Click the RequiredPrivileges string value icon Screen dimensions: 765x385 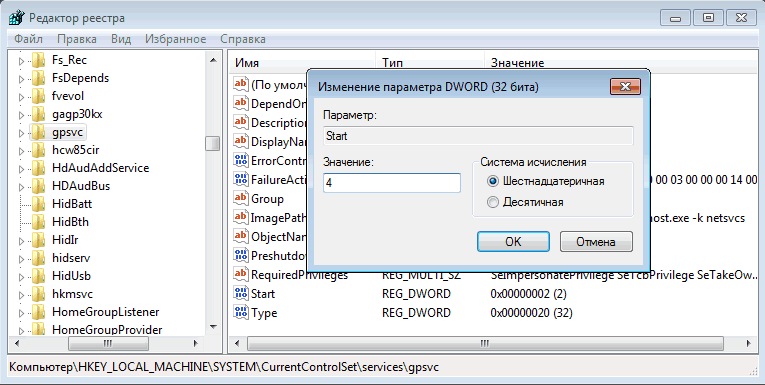click(x=241, y=274)
